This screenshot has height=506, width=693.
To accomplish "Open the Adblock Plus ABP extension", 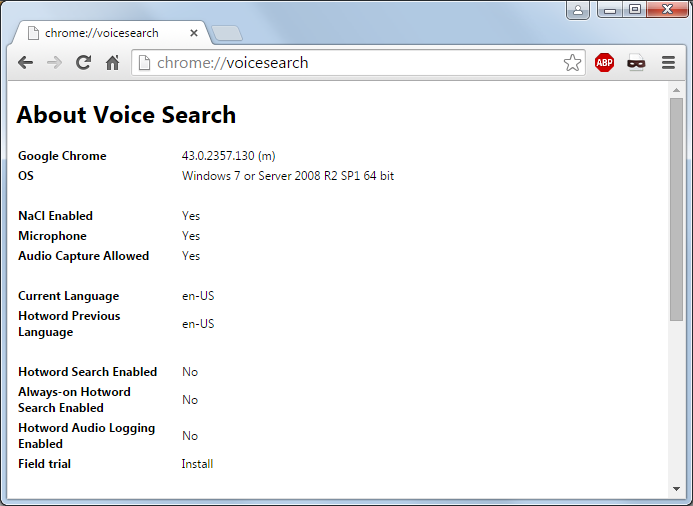I will 604,62.
